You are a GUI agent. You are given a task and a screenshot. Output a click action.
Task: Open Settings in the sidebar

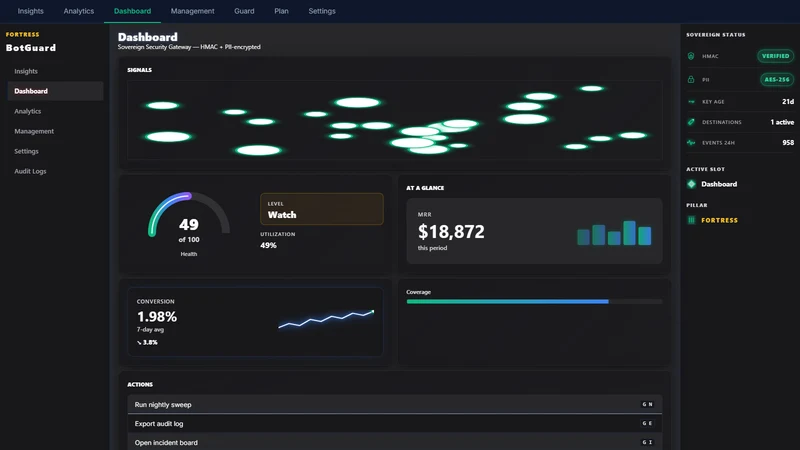pyautogui.click(x=55, y=152)
